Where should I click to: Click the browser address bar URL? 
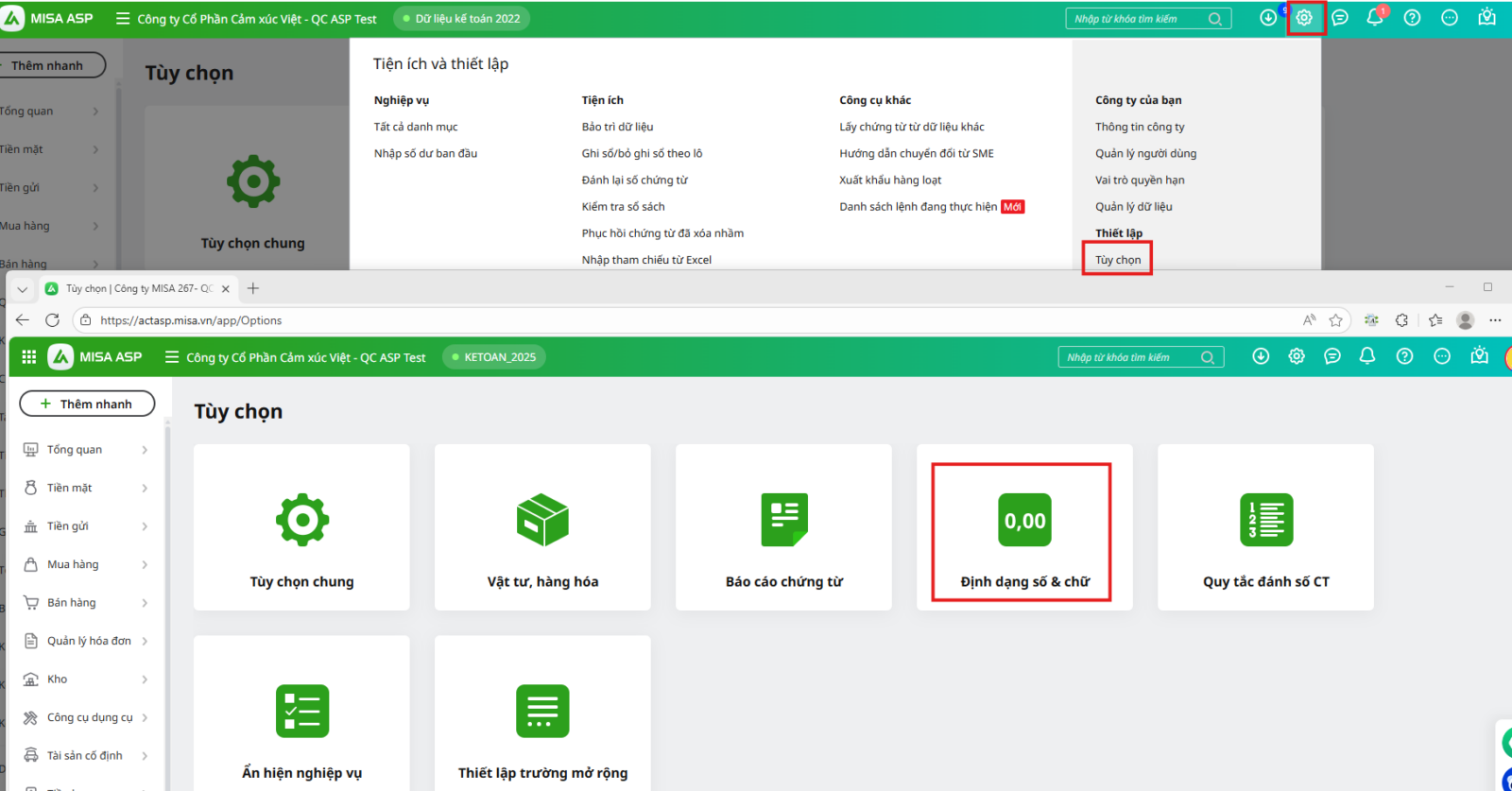click(x=191, y=320)
